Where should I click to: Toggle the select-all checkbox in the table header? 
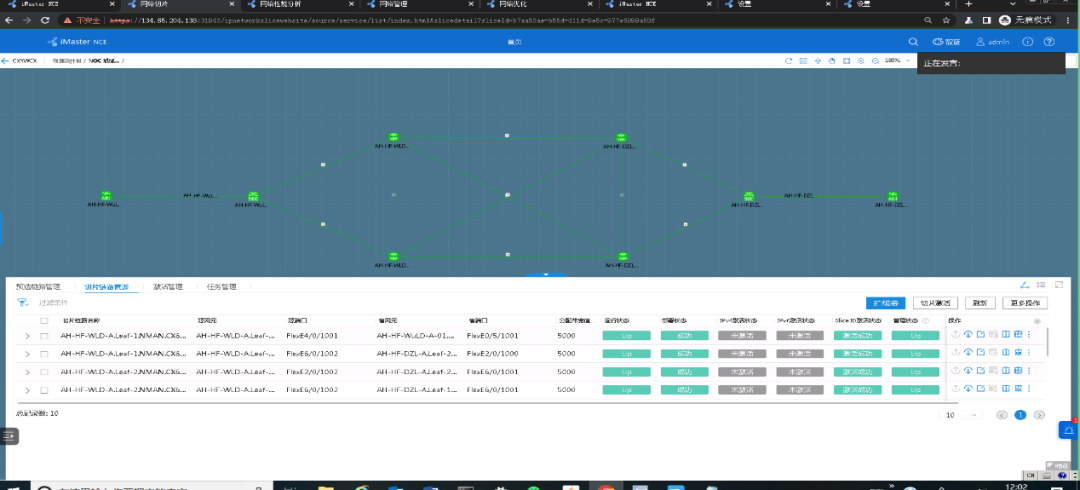44,320
